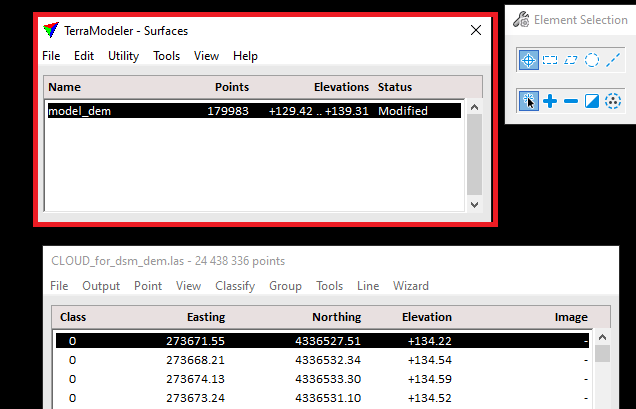Click the Image column header

571,317
